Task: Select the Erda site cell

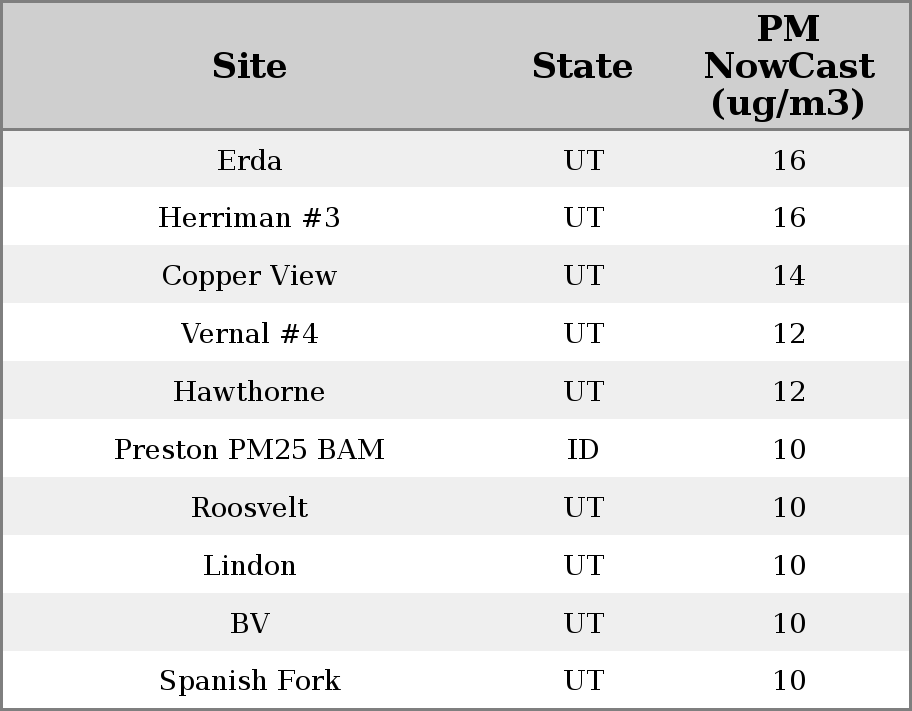Action: tap(249, 160)
